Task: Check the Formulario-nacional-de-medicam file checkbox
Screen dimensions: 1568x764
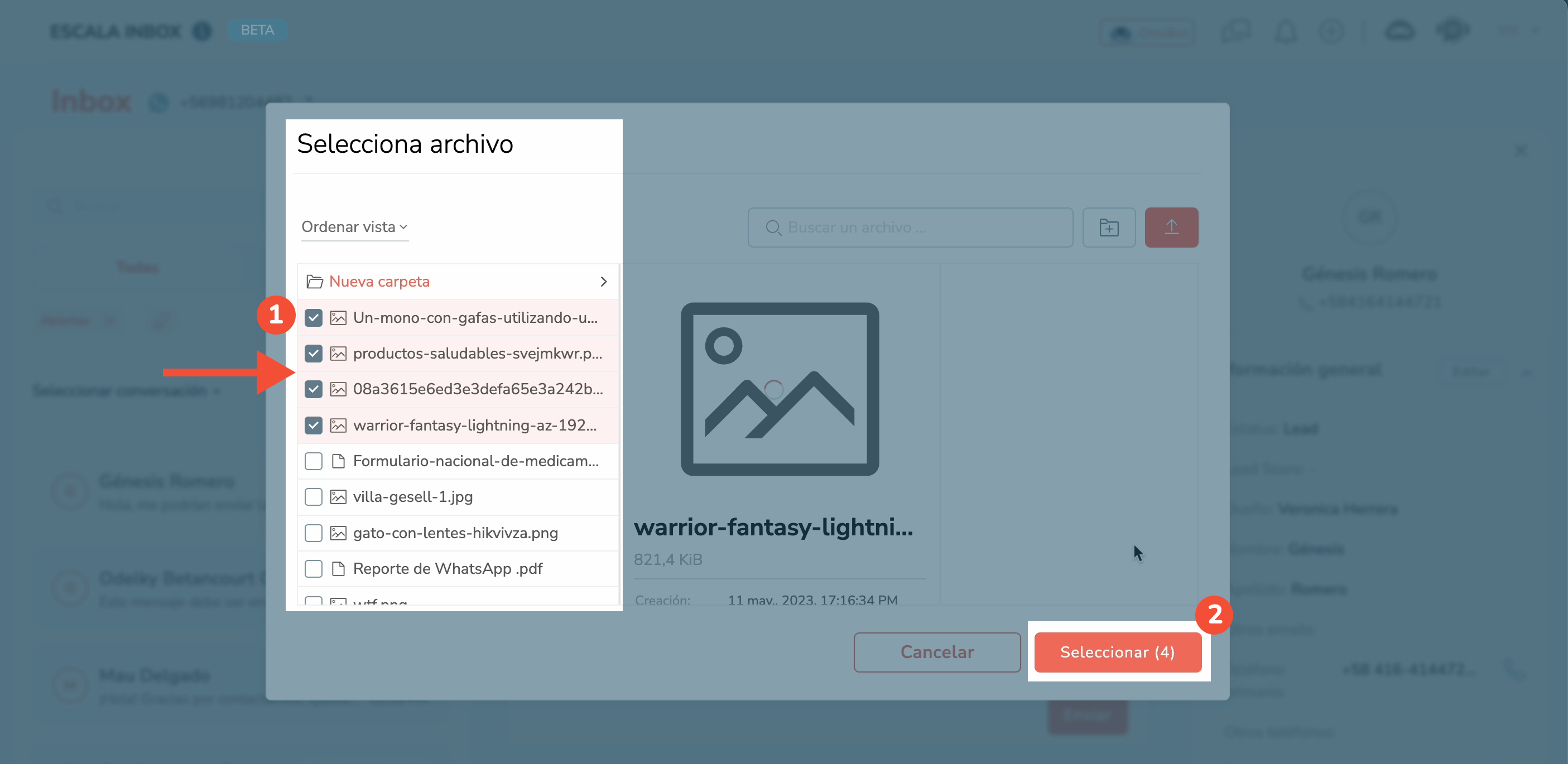Action: pos(314,461)
